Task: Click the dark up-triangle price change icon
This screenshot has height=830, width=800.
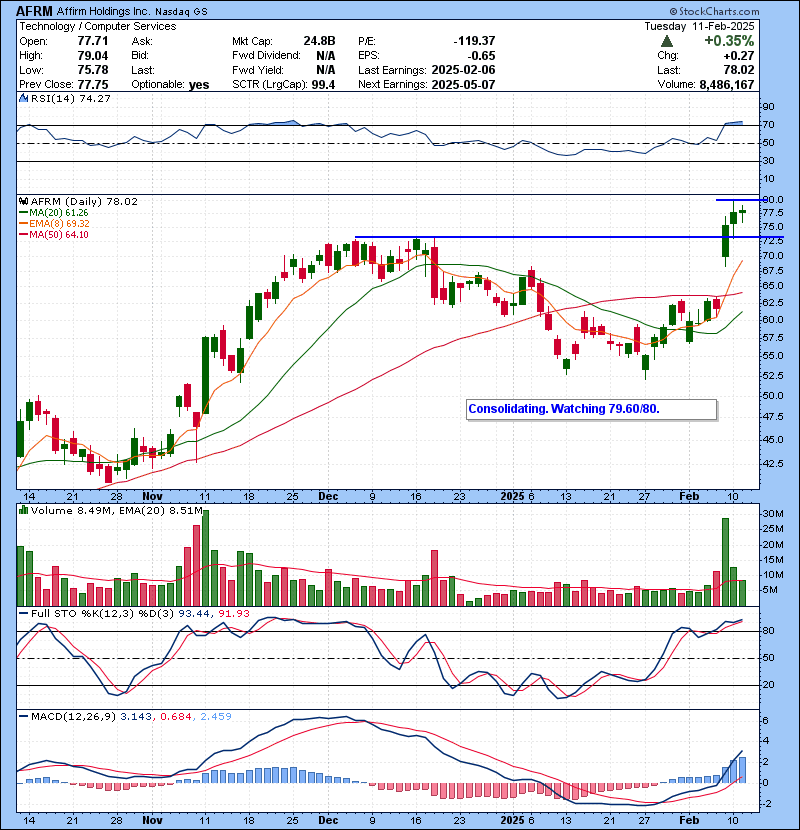Action: [x=667, y=41]
